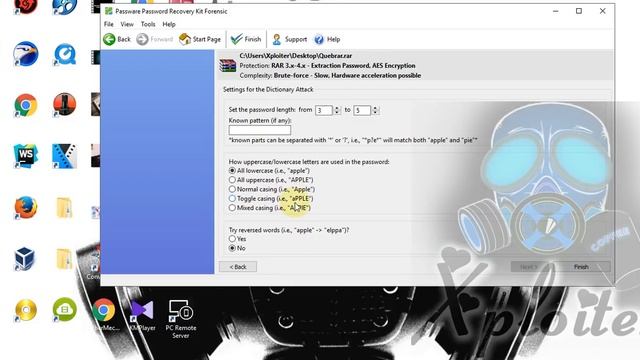Open the blue film-strip K desktop shortcut
This screenshot has width=640, height=360.
[64, 156]
